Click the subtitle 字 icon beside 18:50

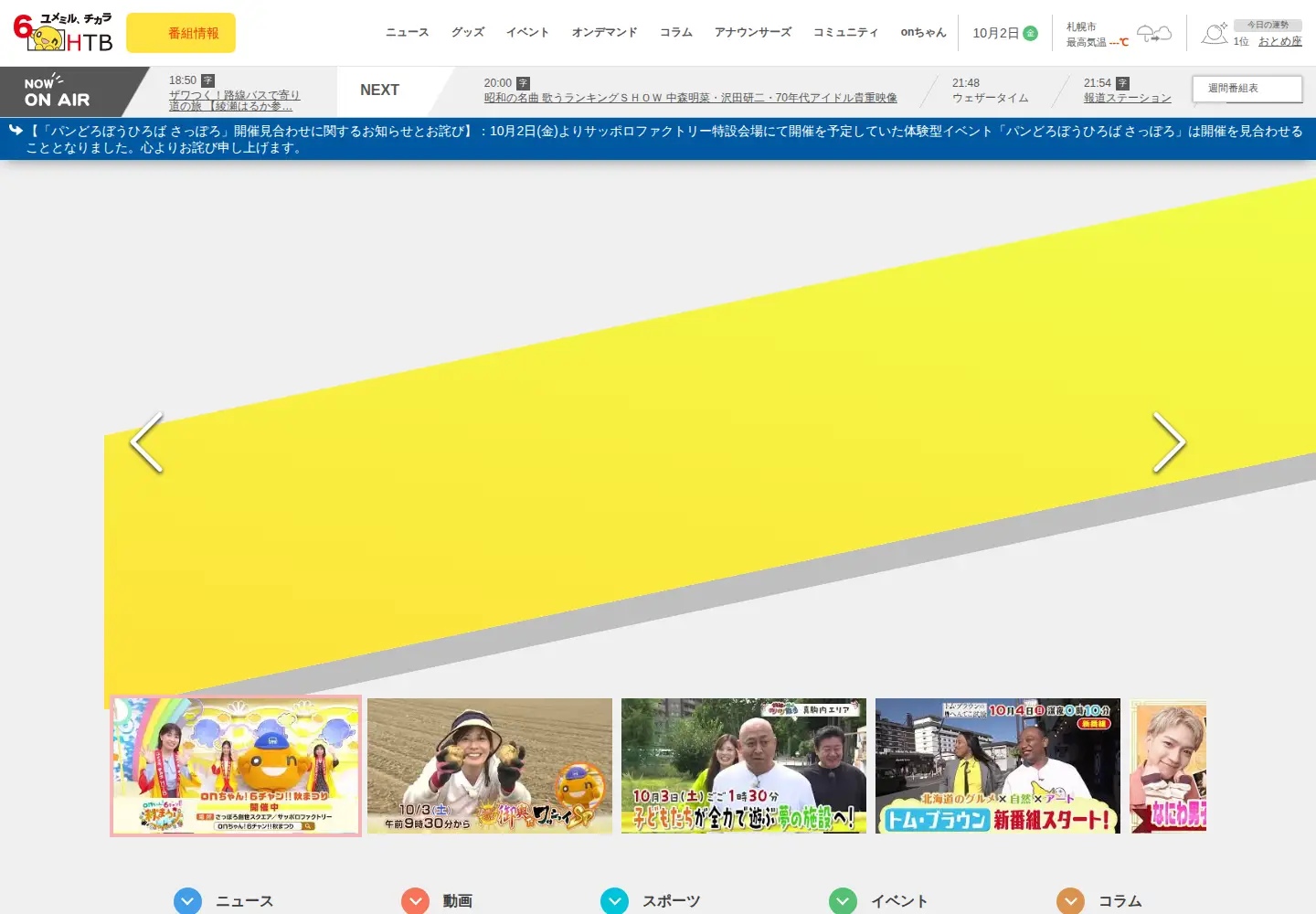[207, 80]
